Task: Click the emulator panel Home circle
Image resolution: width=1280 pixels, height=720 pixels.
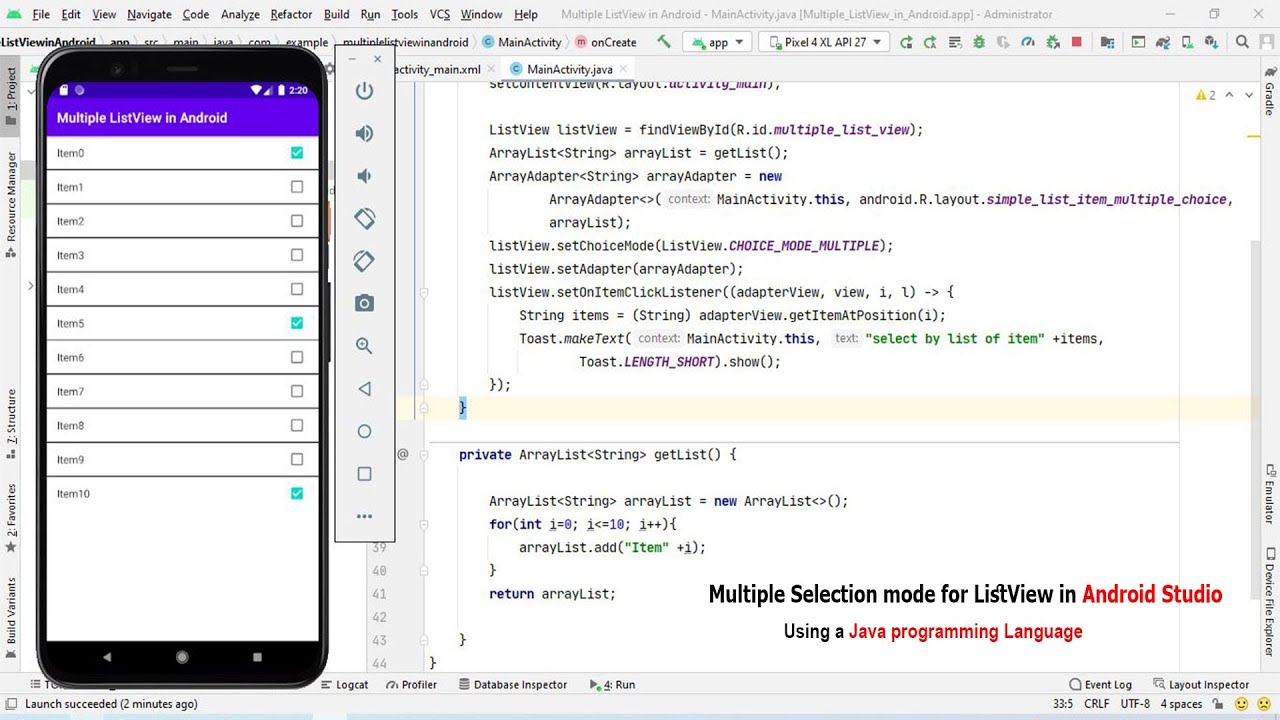Action: (364, 431)
